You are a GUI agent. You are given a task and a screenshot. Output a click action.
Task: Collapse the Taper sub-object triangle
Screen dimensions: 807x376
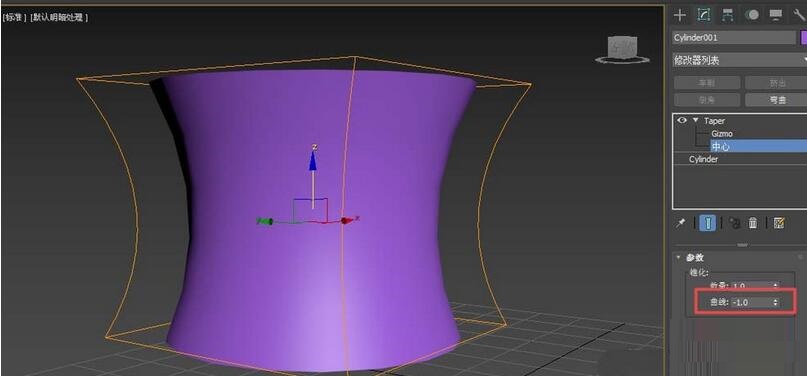click(x=696, y=120)
